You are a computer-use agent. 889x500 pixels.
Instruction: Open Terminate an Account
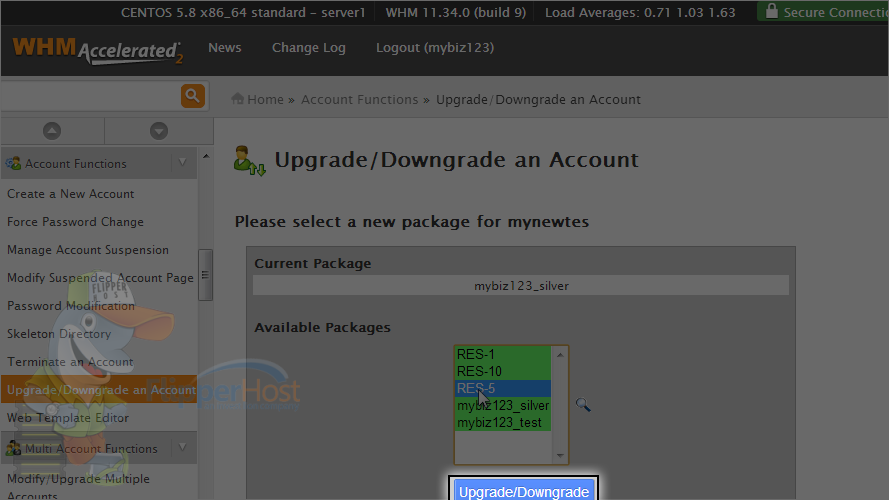coord(70,362)
